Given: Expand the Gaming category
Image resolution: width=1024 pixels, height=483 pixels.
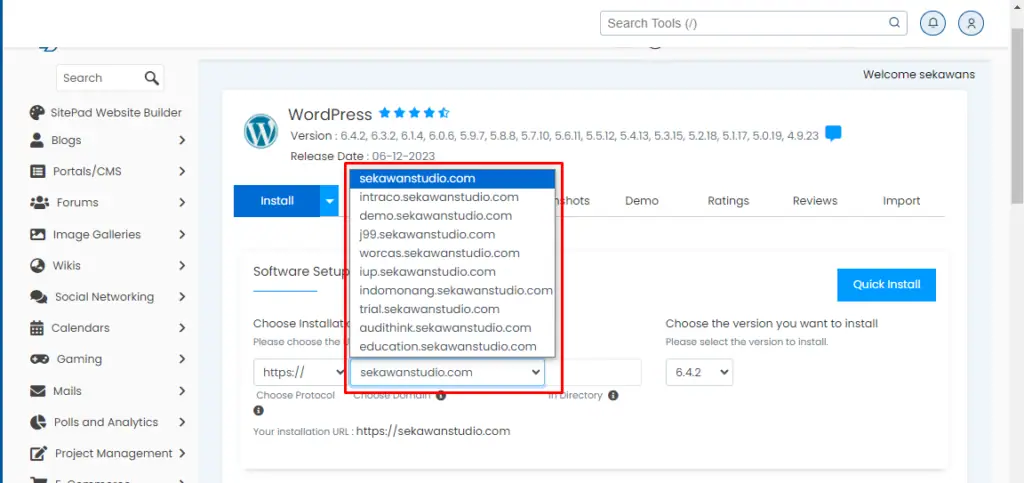Looking at the screenshot, I should point(182,360).
